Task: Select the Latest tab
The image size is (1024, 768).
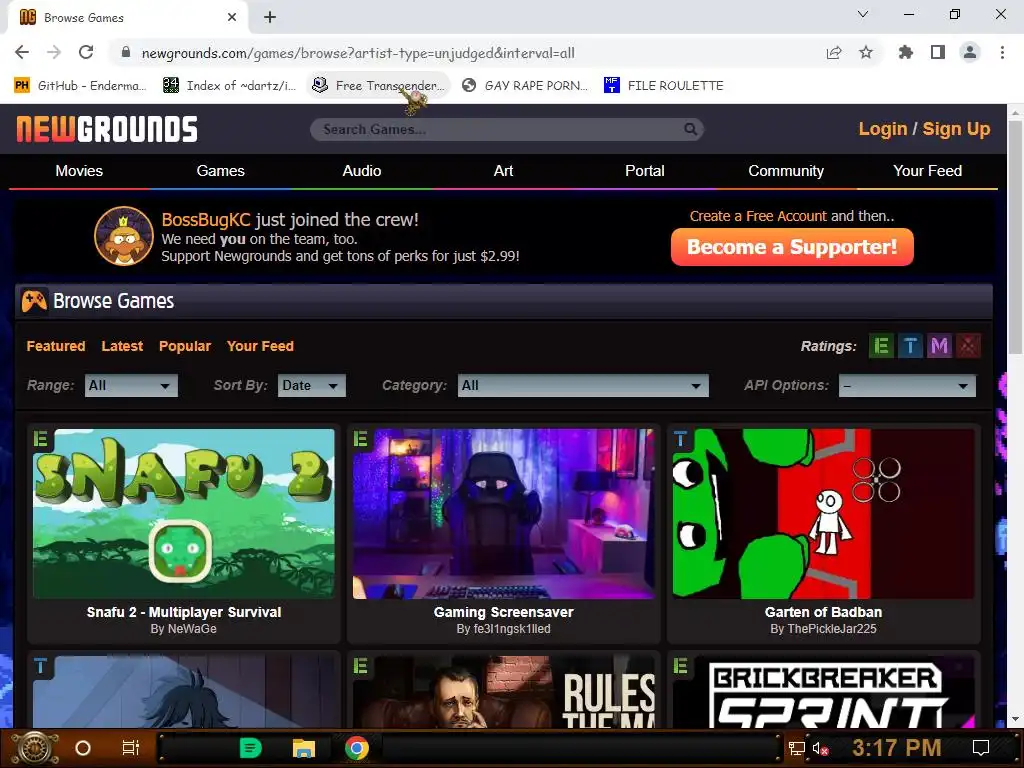Action: pyautogui.click(x=122, y=346)
